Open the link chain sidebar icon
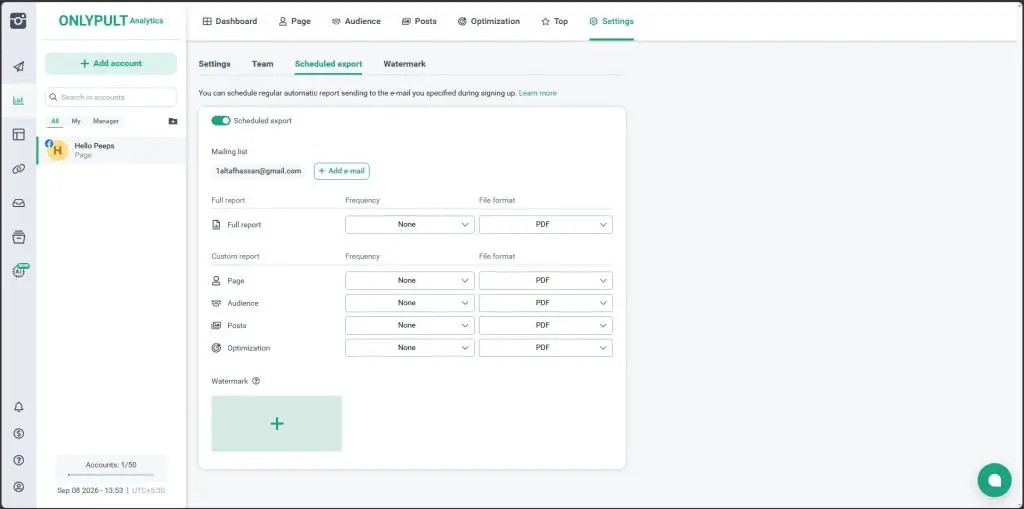1024x509 pixels. tap(18, 169)
